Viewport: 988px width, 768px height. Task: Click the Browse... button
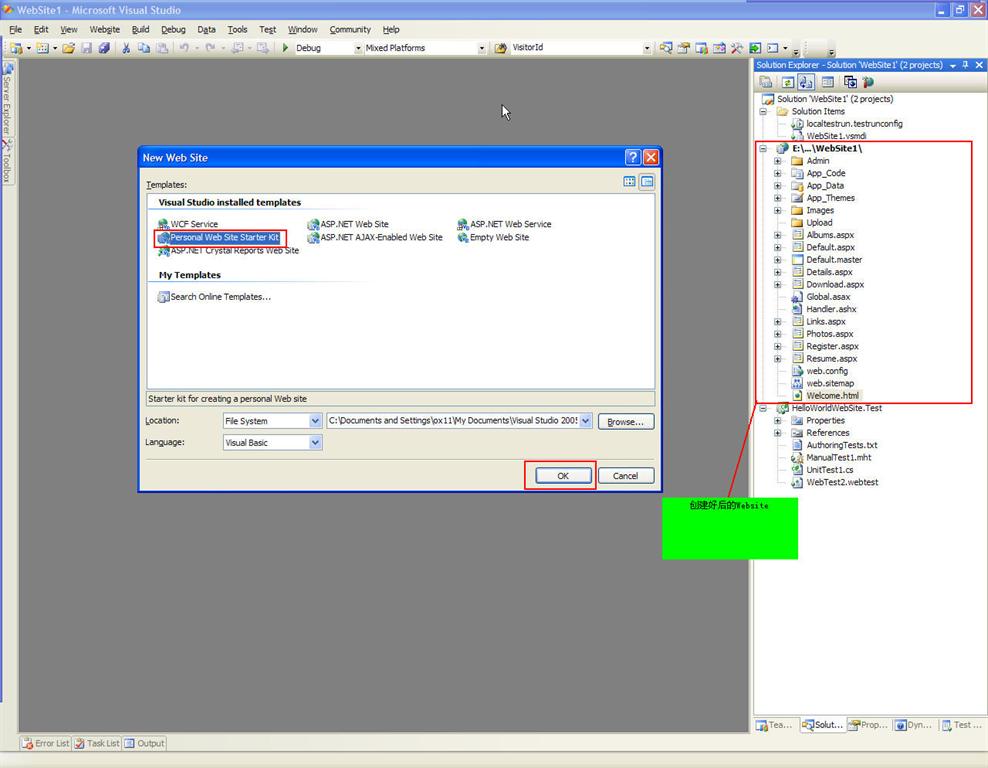[x=626, y=421]
